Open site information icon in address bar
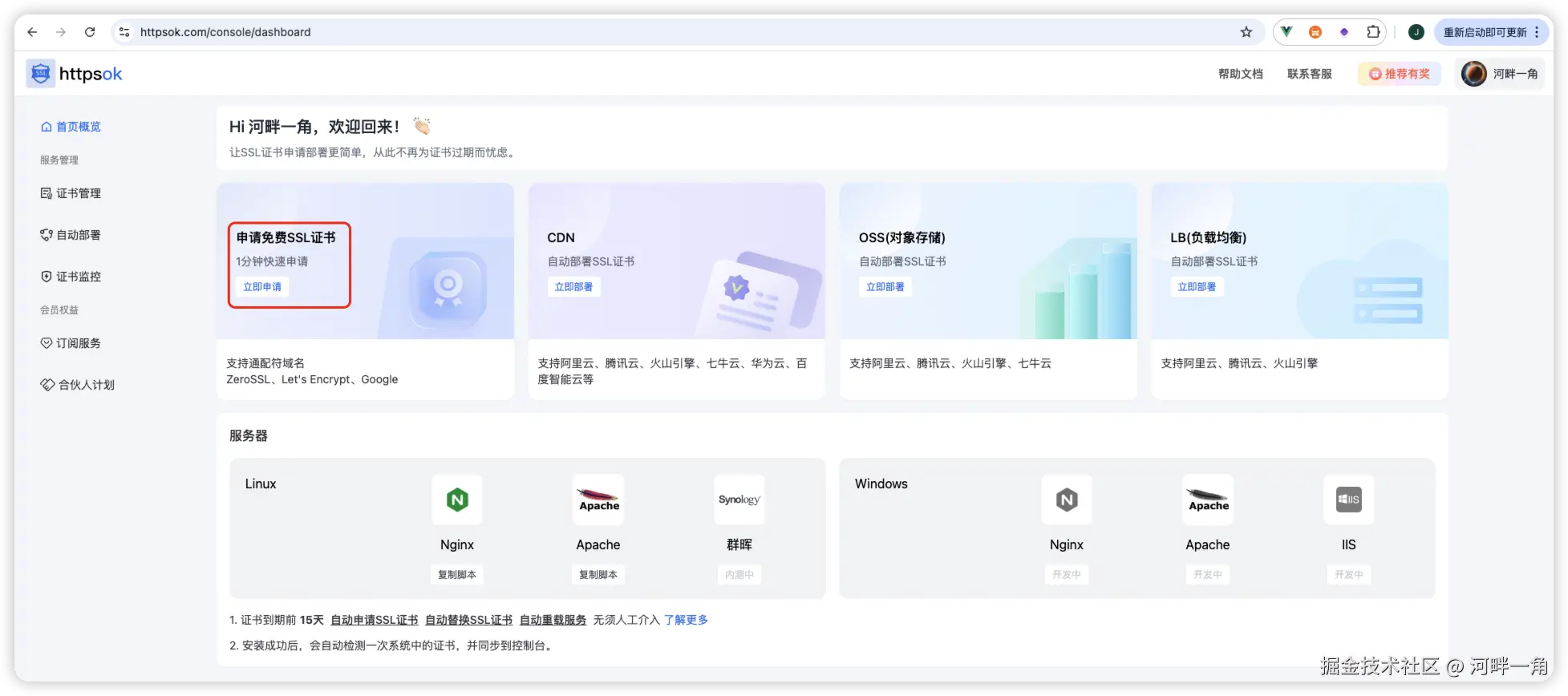1568x696 pixels. click(x=124, y=32)
